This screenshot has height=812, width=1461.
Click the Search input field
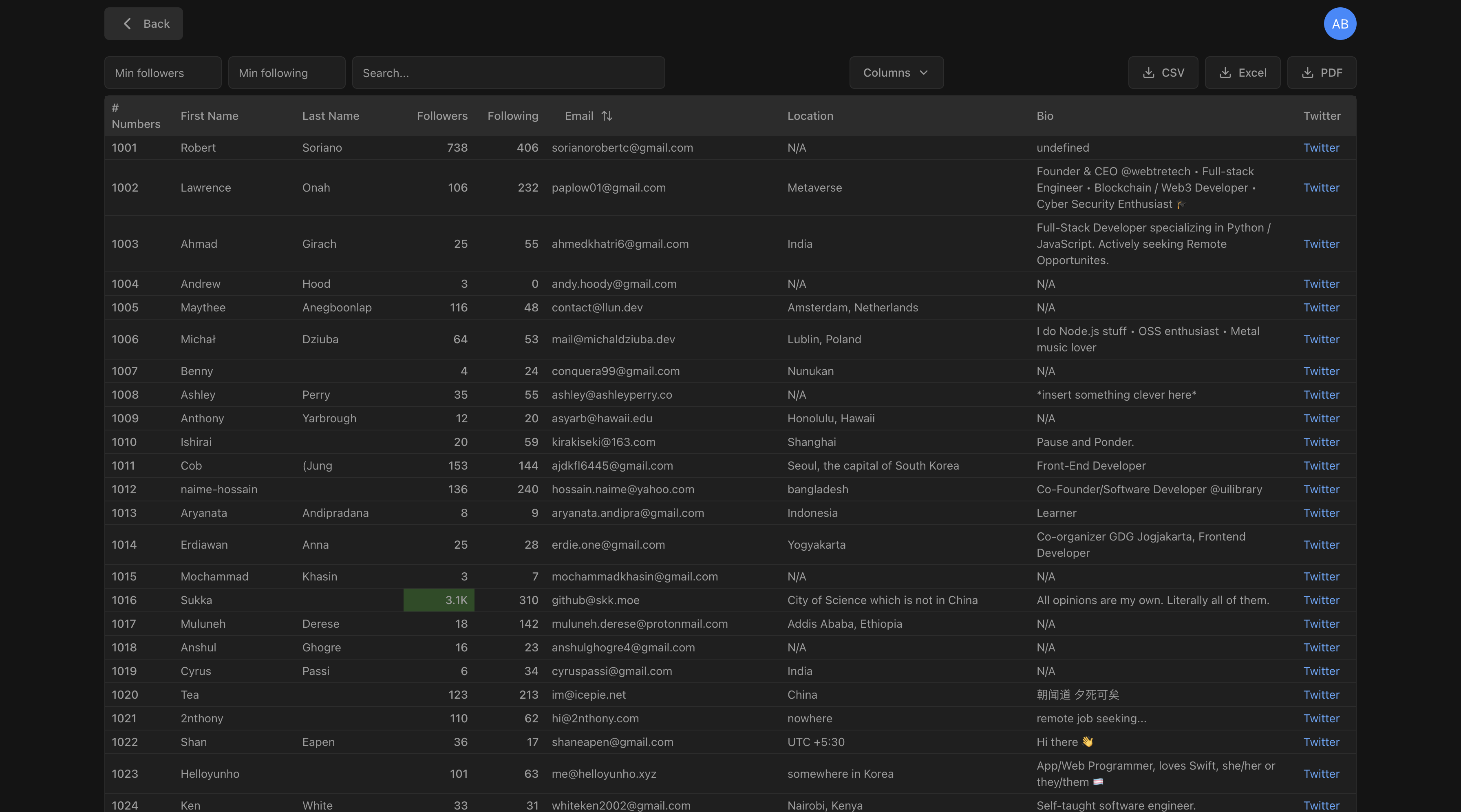click(x=508, y=73)
